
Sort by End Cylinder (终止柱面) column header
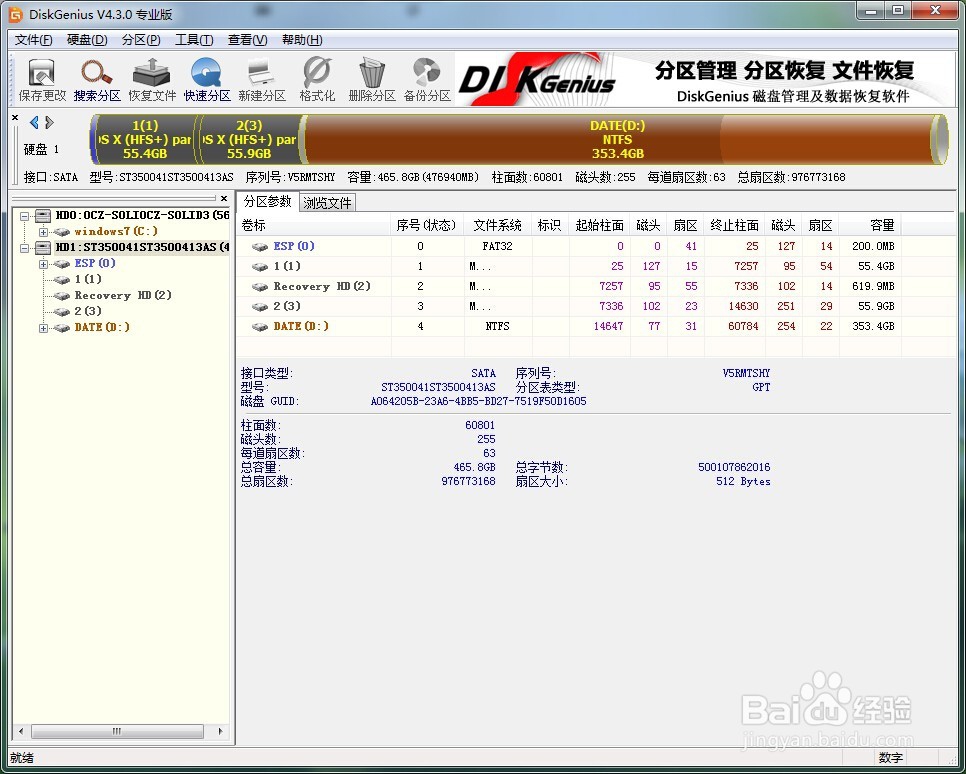[x=734, y=226]
